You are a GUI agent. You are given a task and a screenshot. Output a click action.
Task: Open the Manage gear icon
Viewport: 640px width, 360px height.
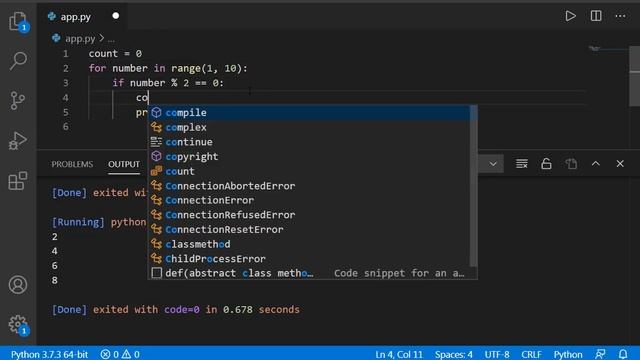[18, 324]
